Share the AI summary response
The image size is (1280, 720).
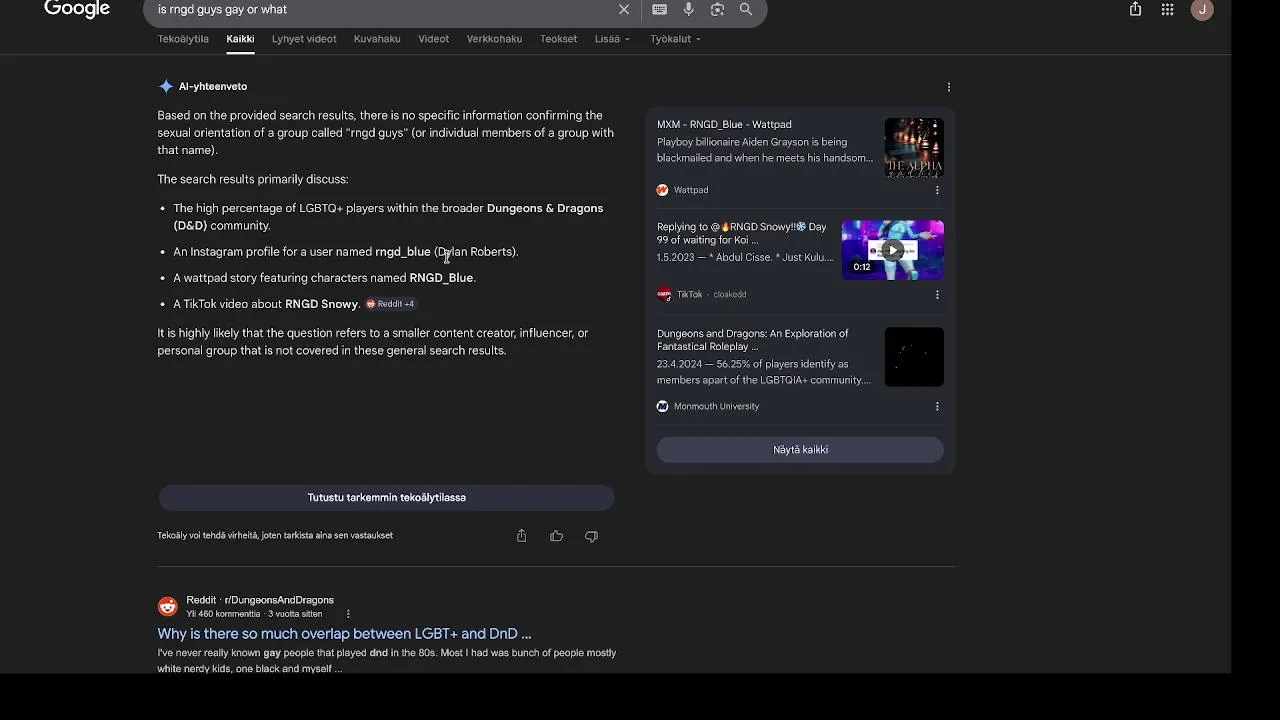click(x=521, y=536)
